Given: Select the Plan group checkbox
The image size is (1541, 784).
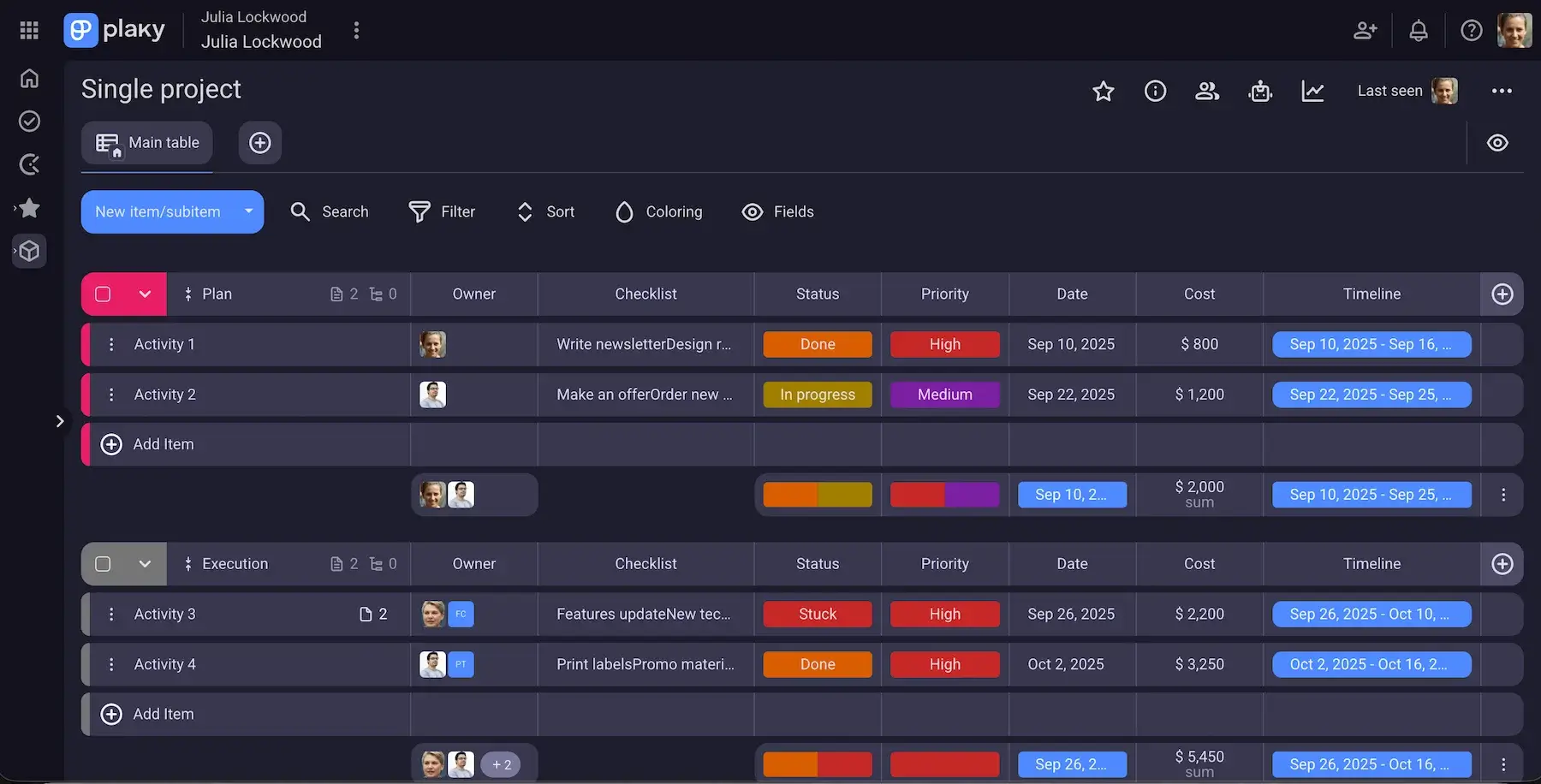Looking at the screenshot, I should pyautogui.click(x=102, y=294).
